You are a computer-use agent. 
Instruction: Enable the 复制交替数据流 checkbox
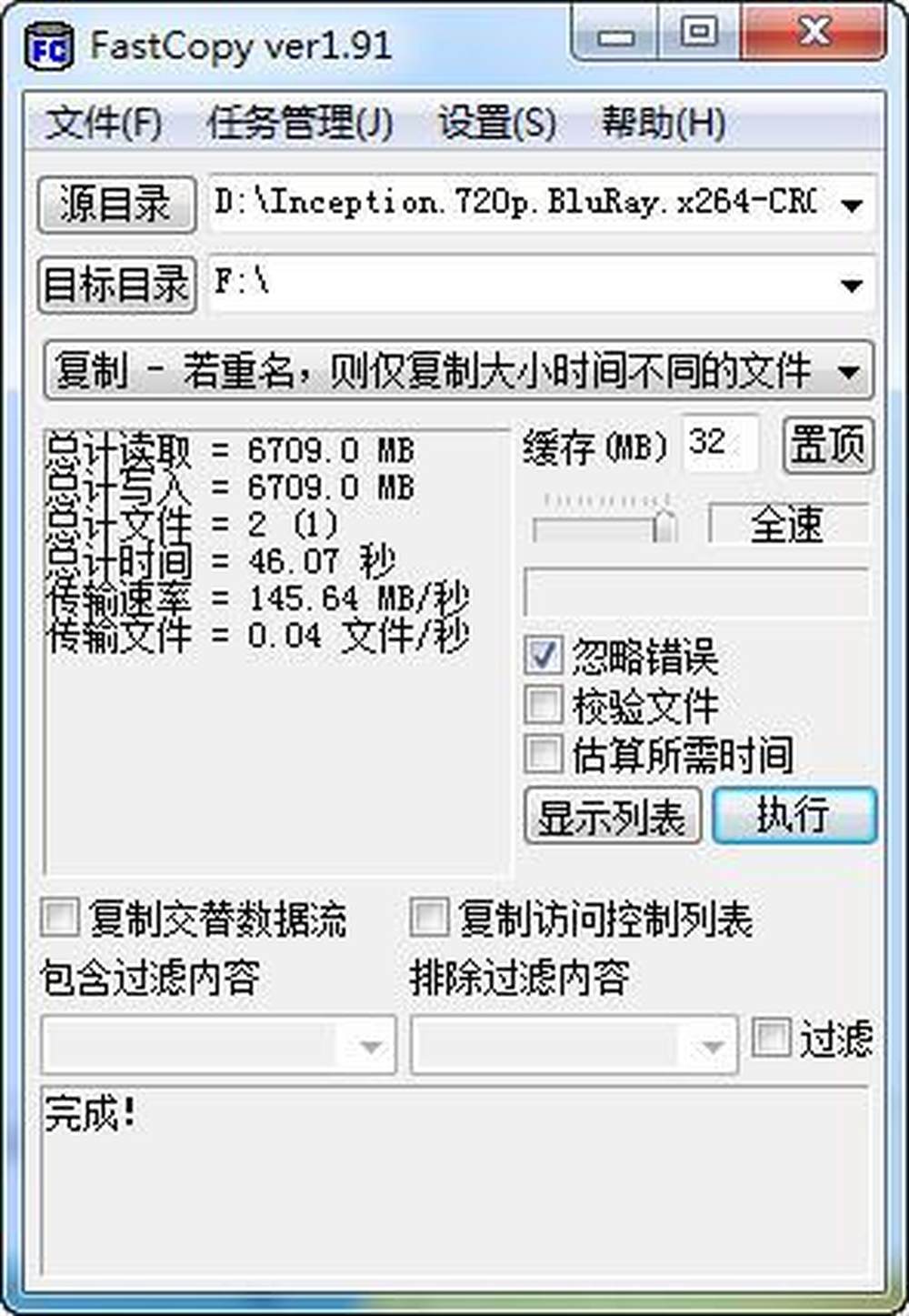[x=60, y=918]
